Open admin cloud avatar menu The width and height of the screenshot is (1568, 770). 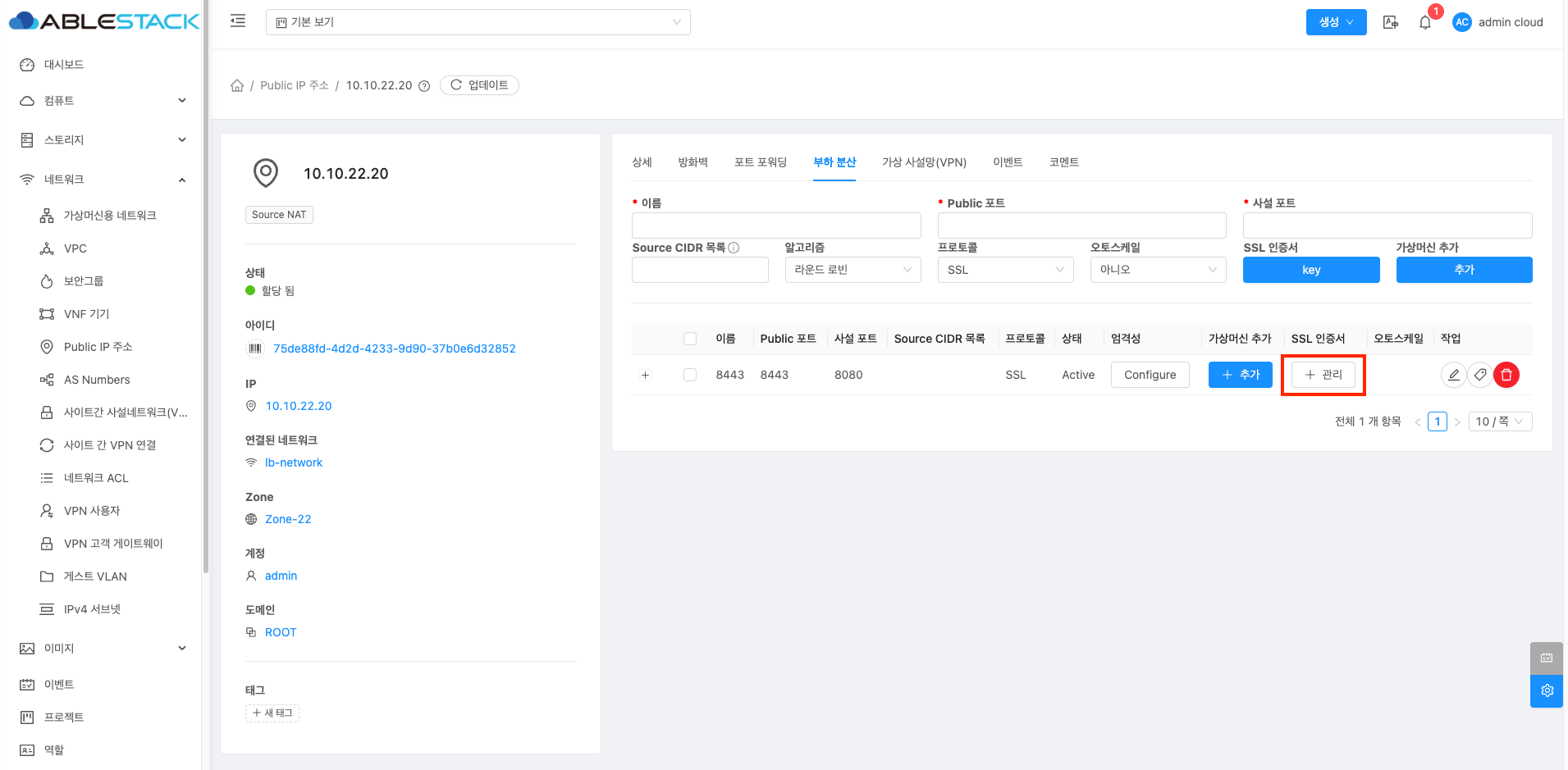[1497, 22]
